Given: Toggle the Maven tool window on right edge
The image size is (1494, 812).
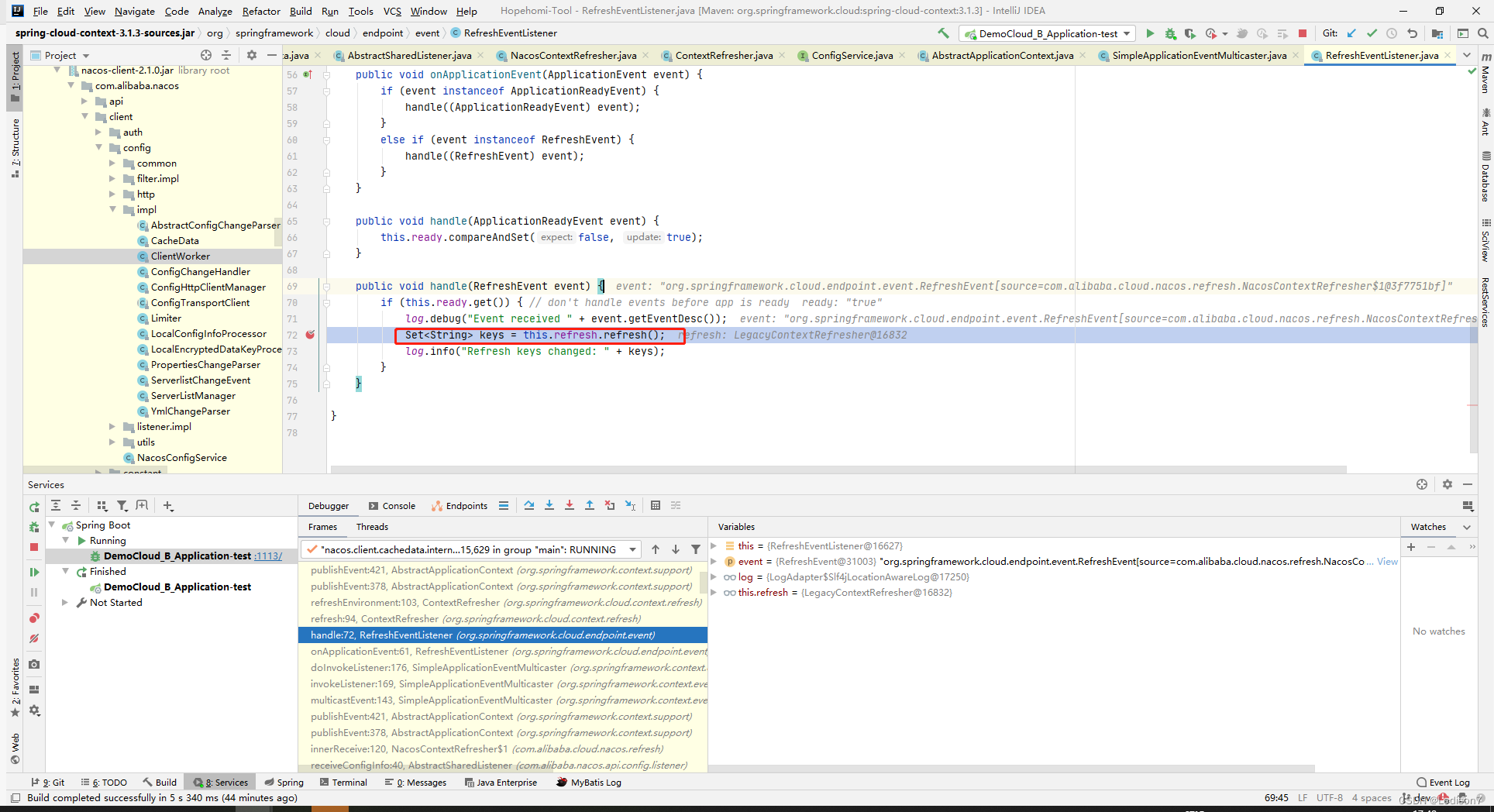Looking at the screenshot, I should click(x=1485, y=73).
